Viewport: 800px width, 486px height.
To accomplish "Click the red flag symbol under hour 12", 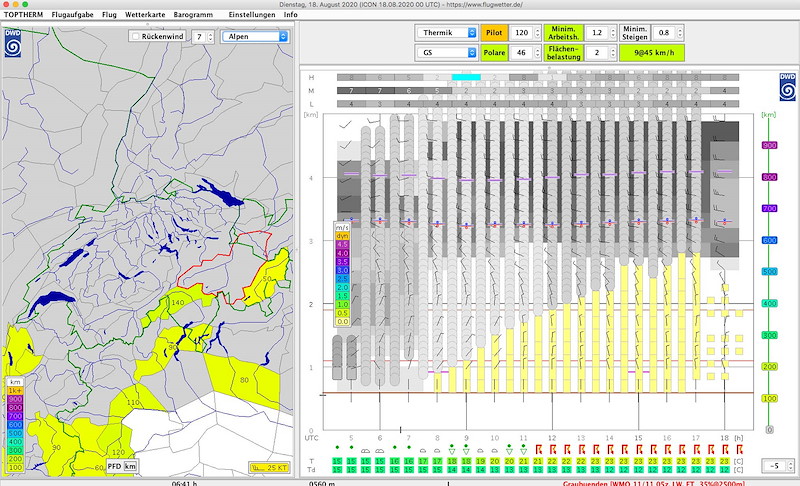I will 552,449.
